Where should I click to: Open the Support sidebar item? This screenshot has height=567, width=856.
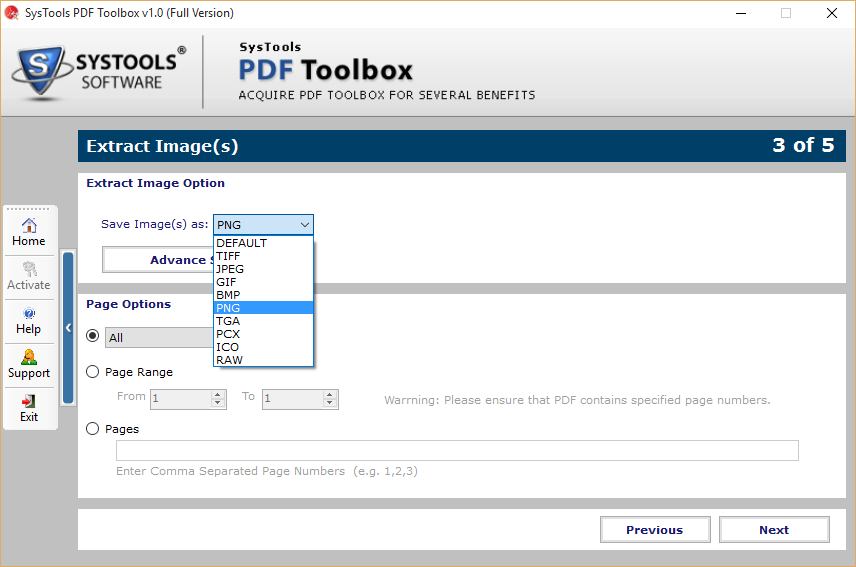[x=29, y=365]
